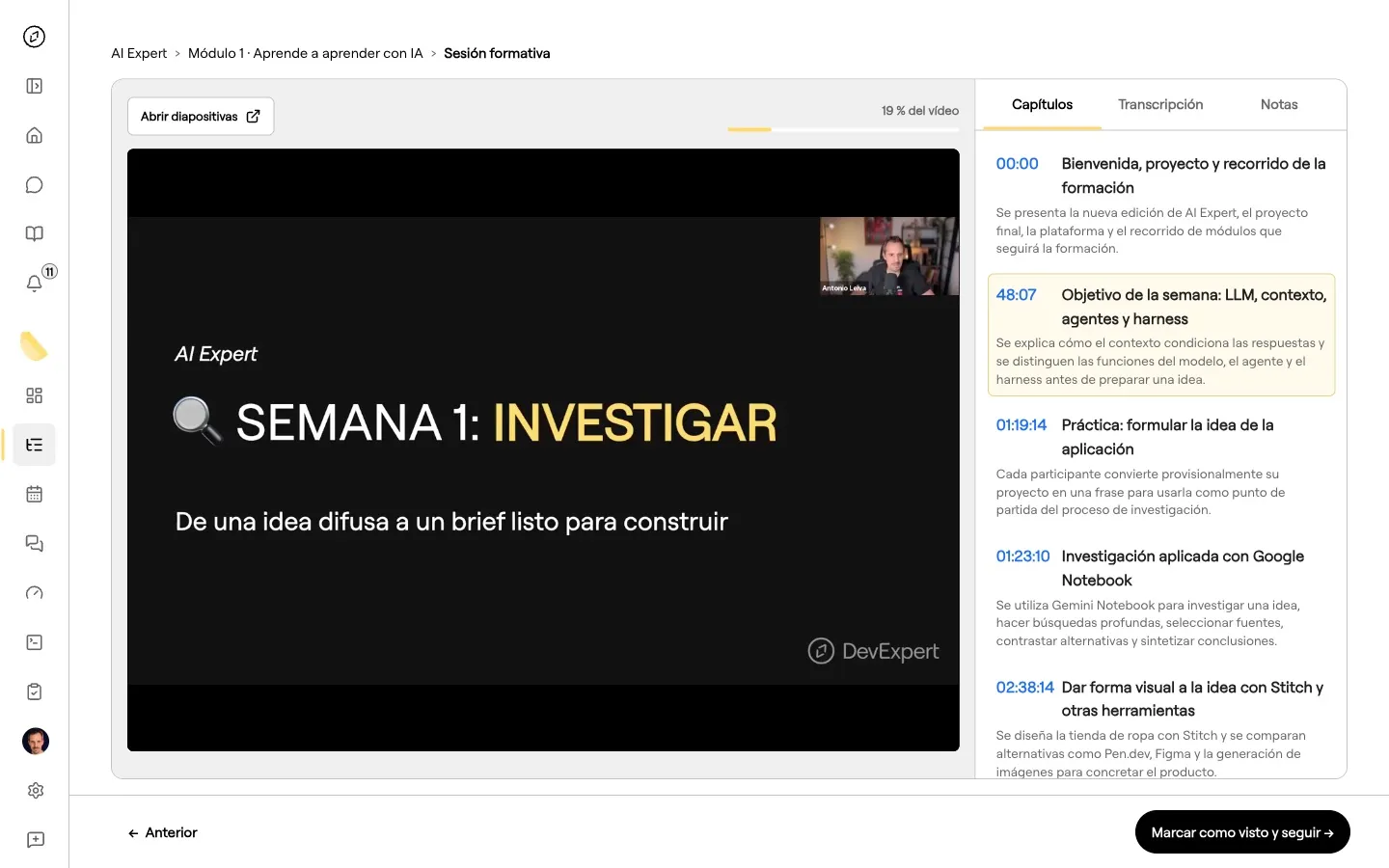Jump to chapter timestamp 01:19:14
Screen dimensions: 1389x868
[x=1021, y=425]
